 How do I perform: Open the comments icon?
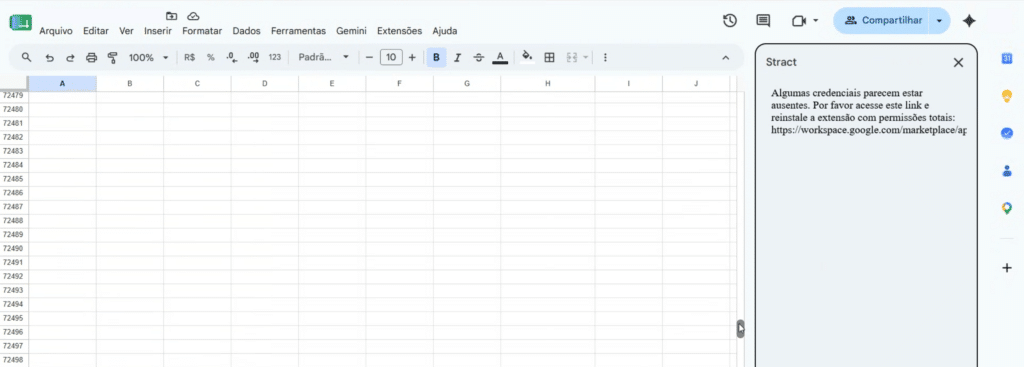click(x=763, y=21)
